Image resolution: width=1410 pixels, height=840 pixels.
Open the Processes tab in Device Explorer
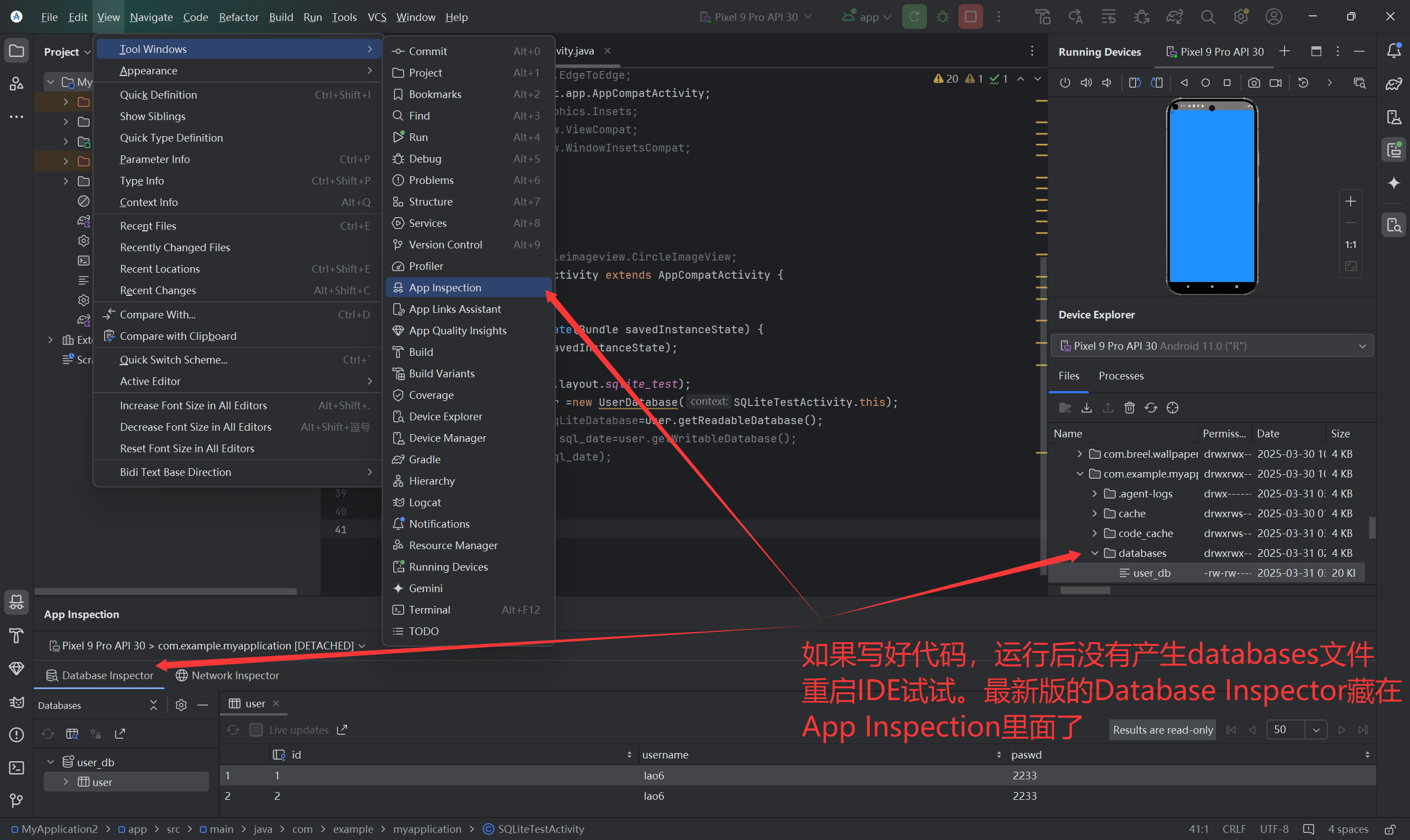click(x=1120, y=376)
